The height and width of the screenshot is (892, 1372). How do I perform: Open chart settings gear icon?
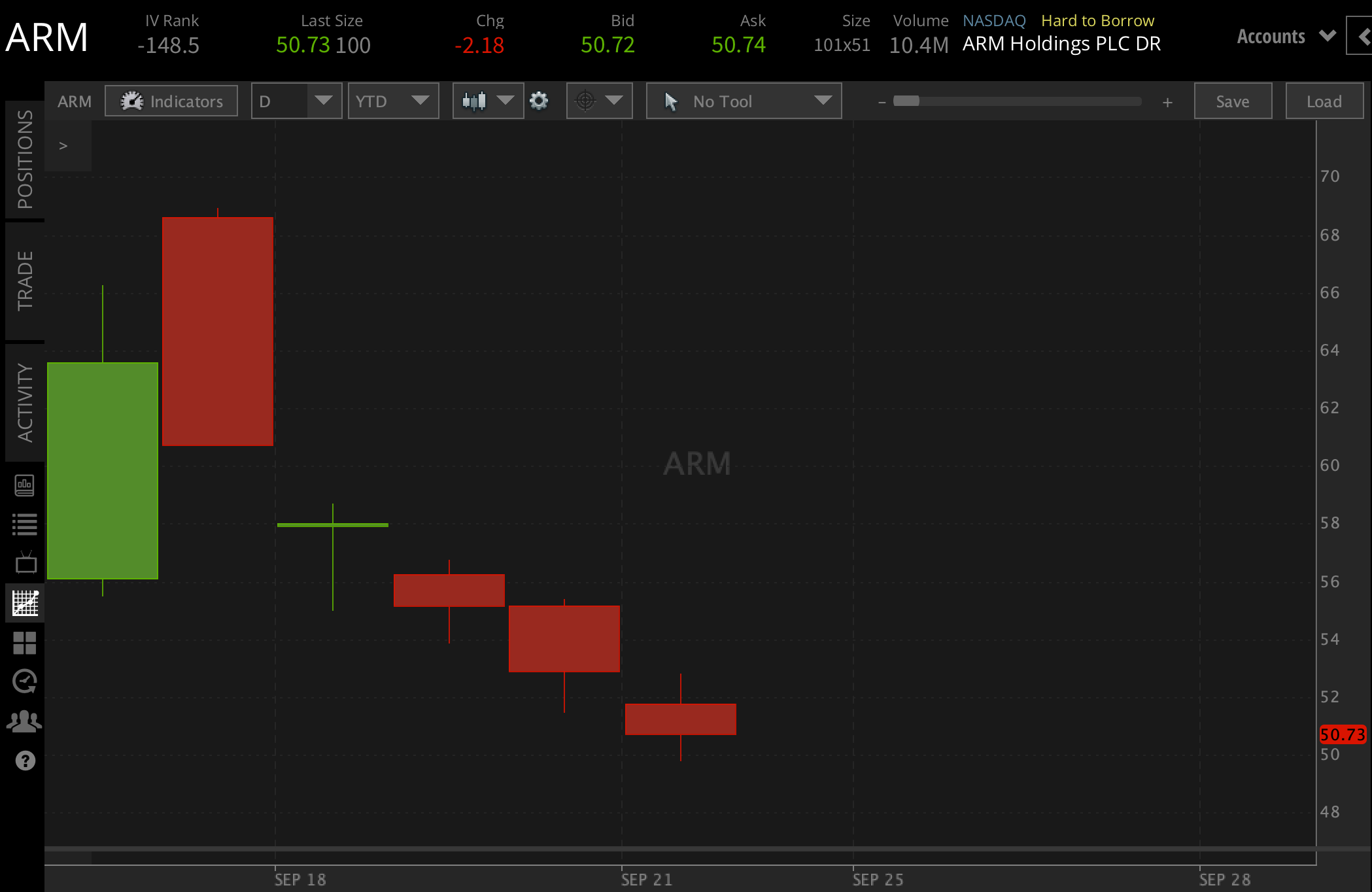(x=539, y=101)
